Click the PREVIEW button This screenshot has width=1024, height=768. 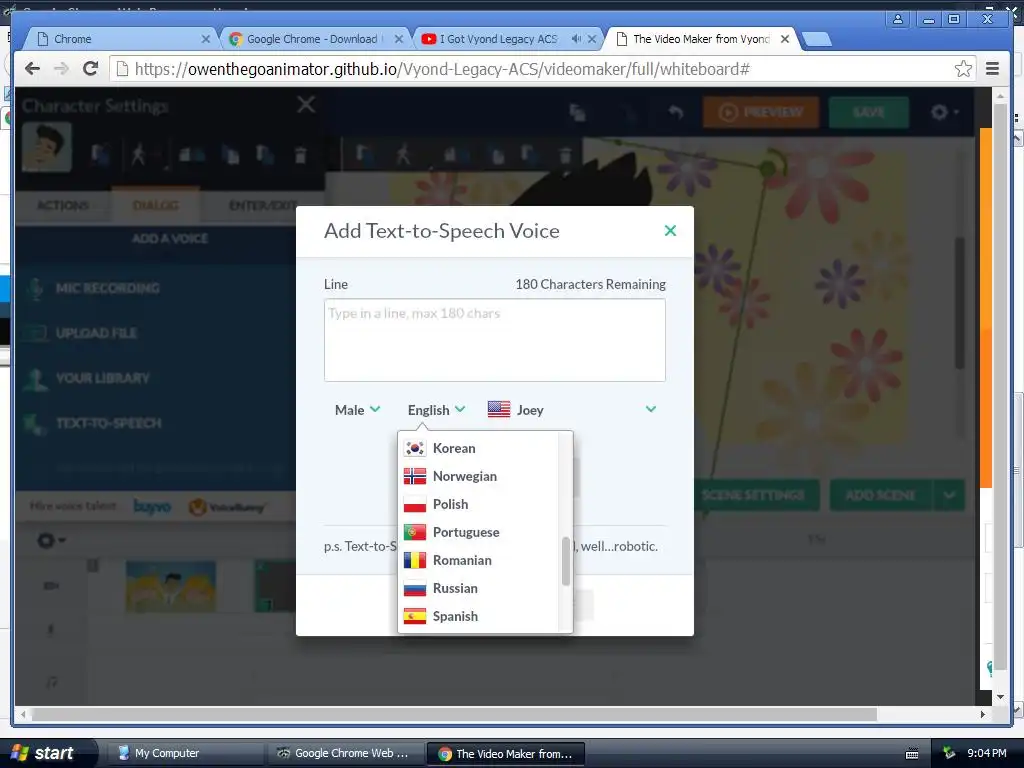(x=761, y=112)
